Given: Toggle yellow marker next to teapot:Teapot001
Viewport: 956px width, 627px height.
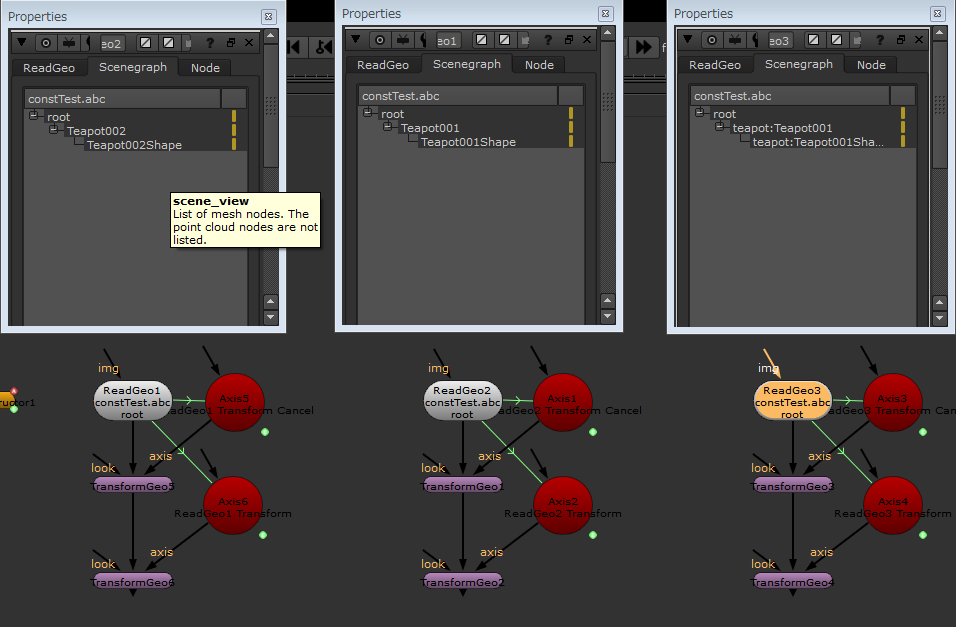Looking at the screenshot, I should pos(901,127).
